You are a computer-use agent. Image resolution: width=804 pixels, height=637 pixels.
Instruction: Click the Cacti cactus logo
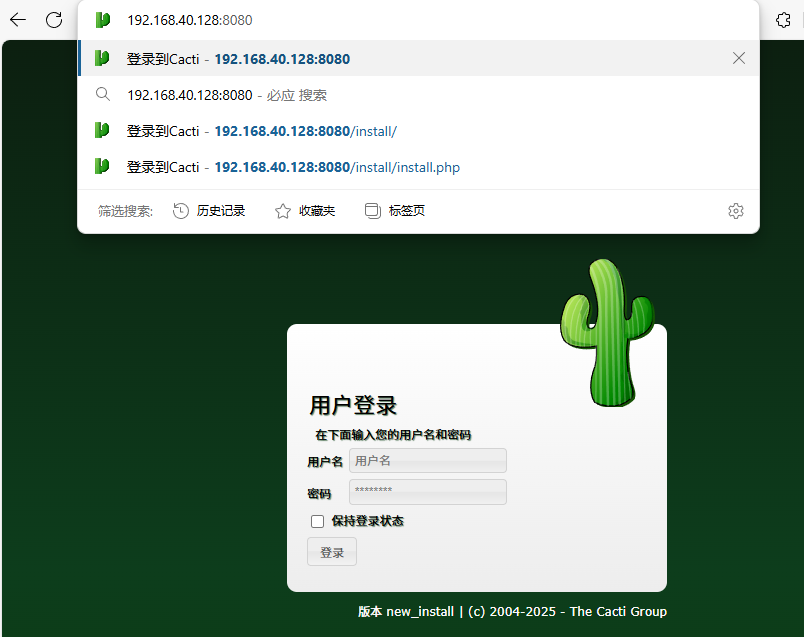(607, 333)
